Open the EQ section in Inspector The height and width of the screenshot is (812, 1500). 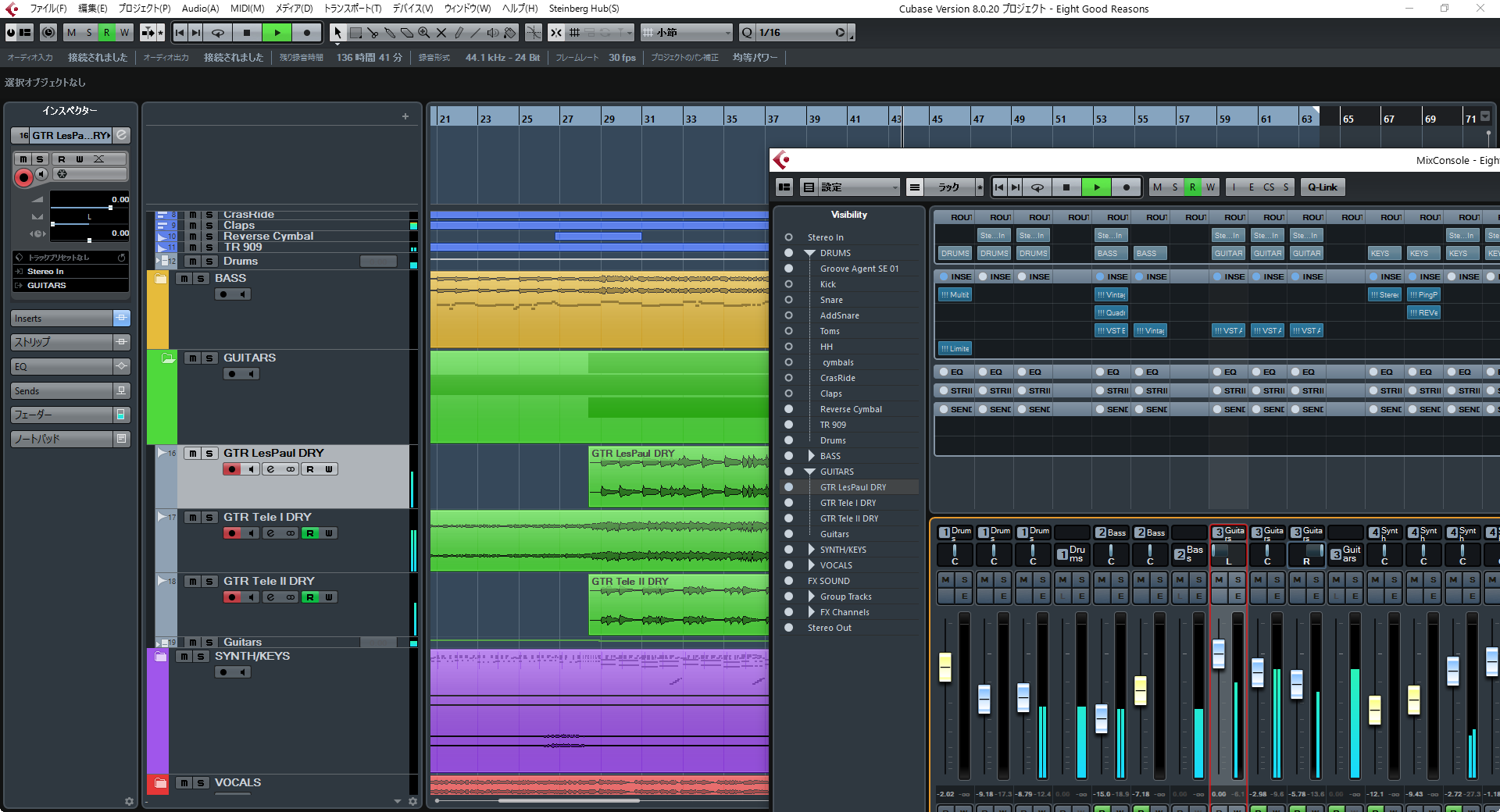pyautogui.click(x=61, y=367)
